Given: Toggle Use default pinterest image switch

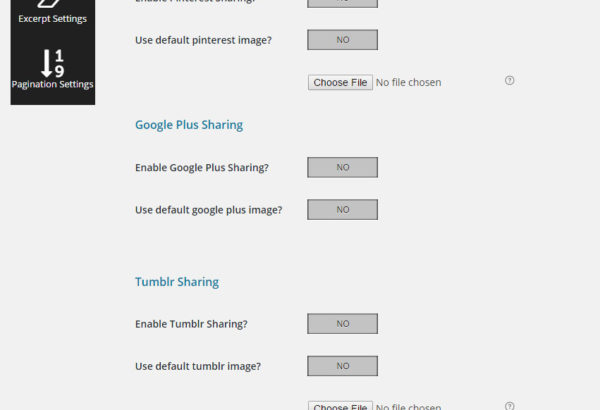Looking at the screenshot, I should click(x=342, y=40).
